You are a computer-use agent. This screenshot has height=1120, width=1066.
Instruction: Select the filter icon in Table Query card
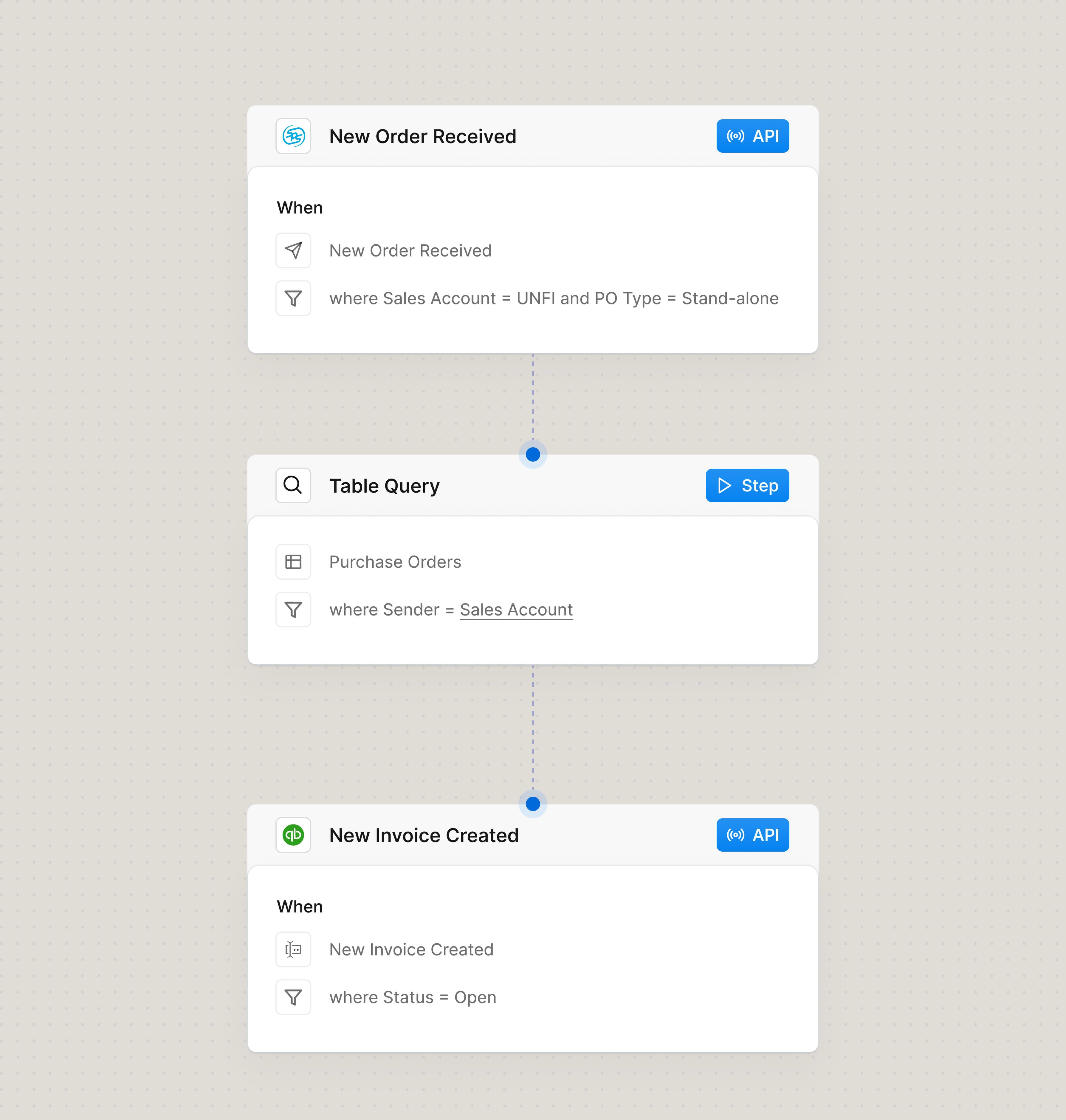(293, 609)
